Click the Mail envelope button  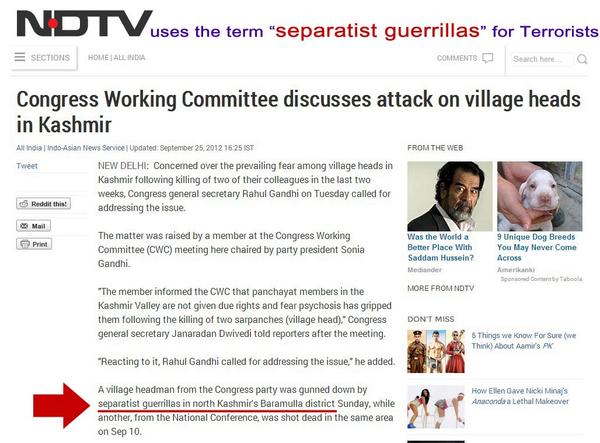[x=33, y=226]
